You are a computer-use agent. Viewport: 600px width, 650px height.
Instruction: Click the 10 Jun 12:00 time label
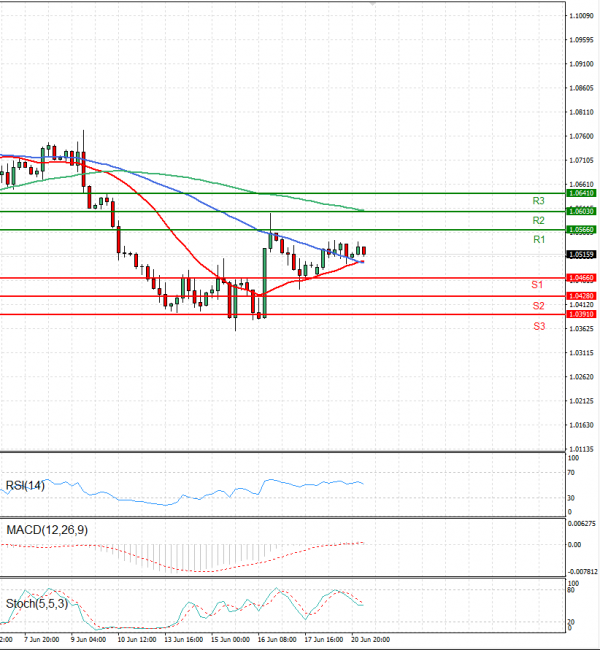137,640
